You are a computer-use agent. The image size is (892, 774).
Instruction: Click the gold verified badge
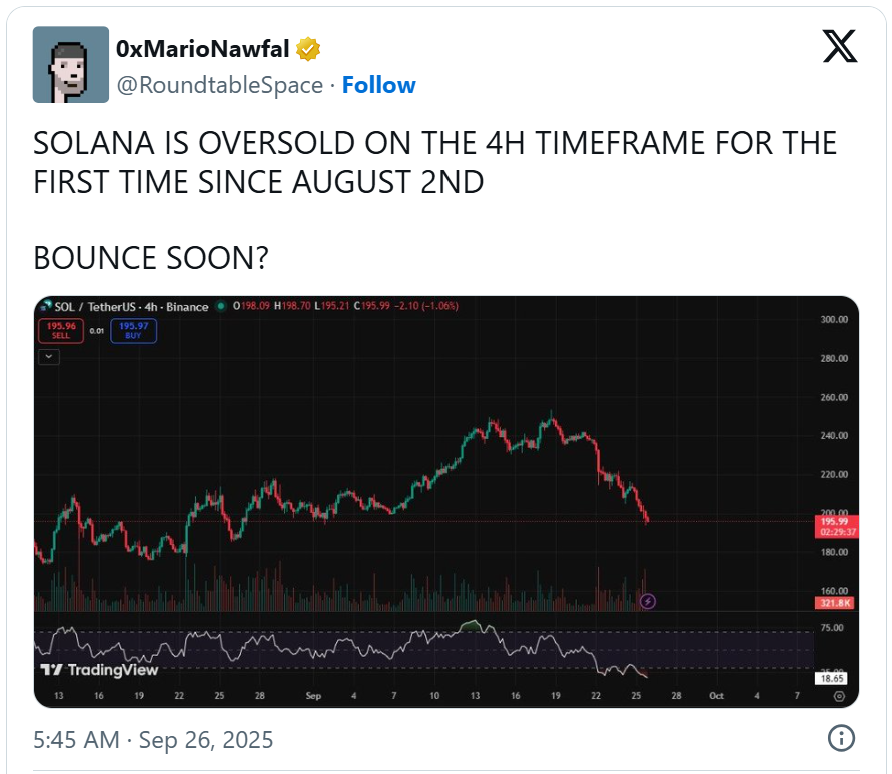308,48
